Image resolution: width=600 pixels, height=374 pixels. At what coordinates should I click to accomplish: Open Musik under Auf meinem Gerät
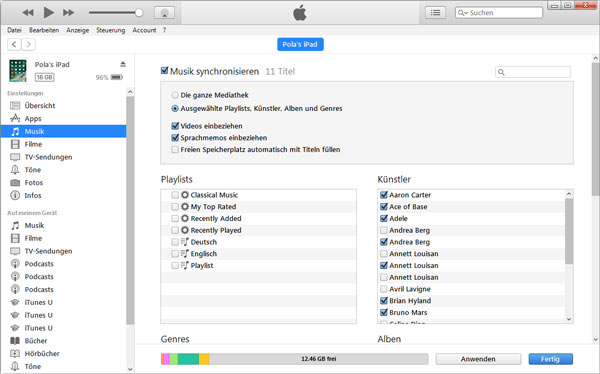(34, 225)
